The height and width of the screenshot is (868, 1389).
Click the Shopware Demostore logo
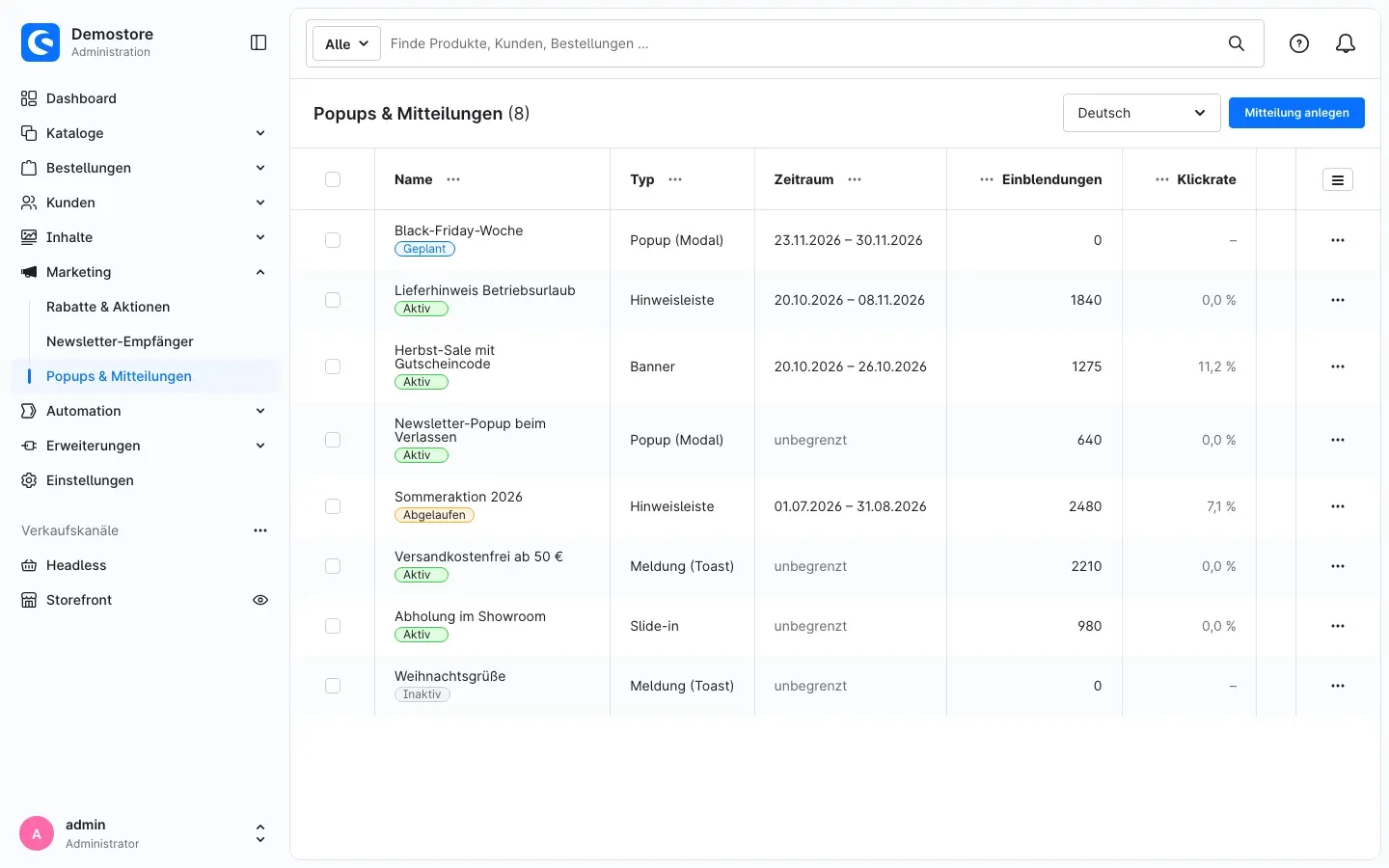41,42
